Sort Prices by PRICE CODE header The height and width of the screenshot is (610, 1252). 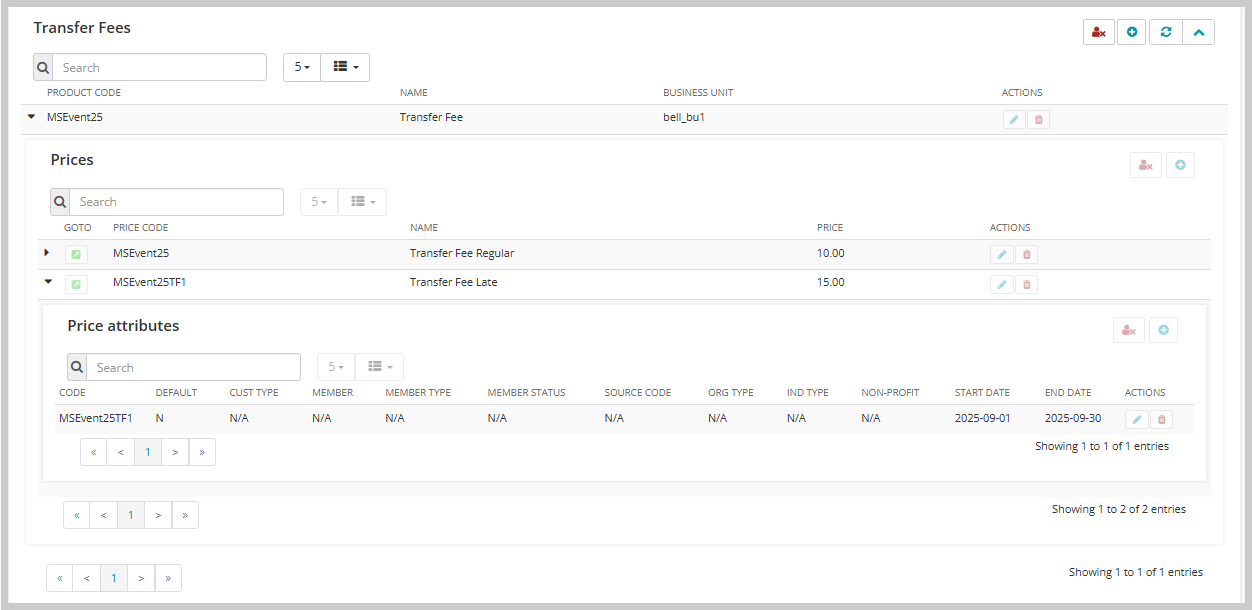tap(140, 228)
